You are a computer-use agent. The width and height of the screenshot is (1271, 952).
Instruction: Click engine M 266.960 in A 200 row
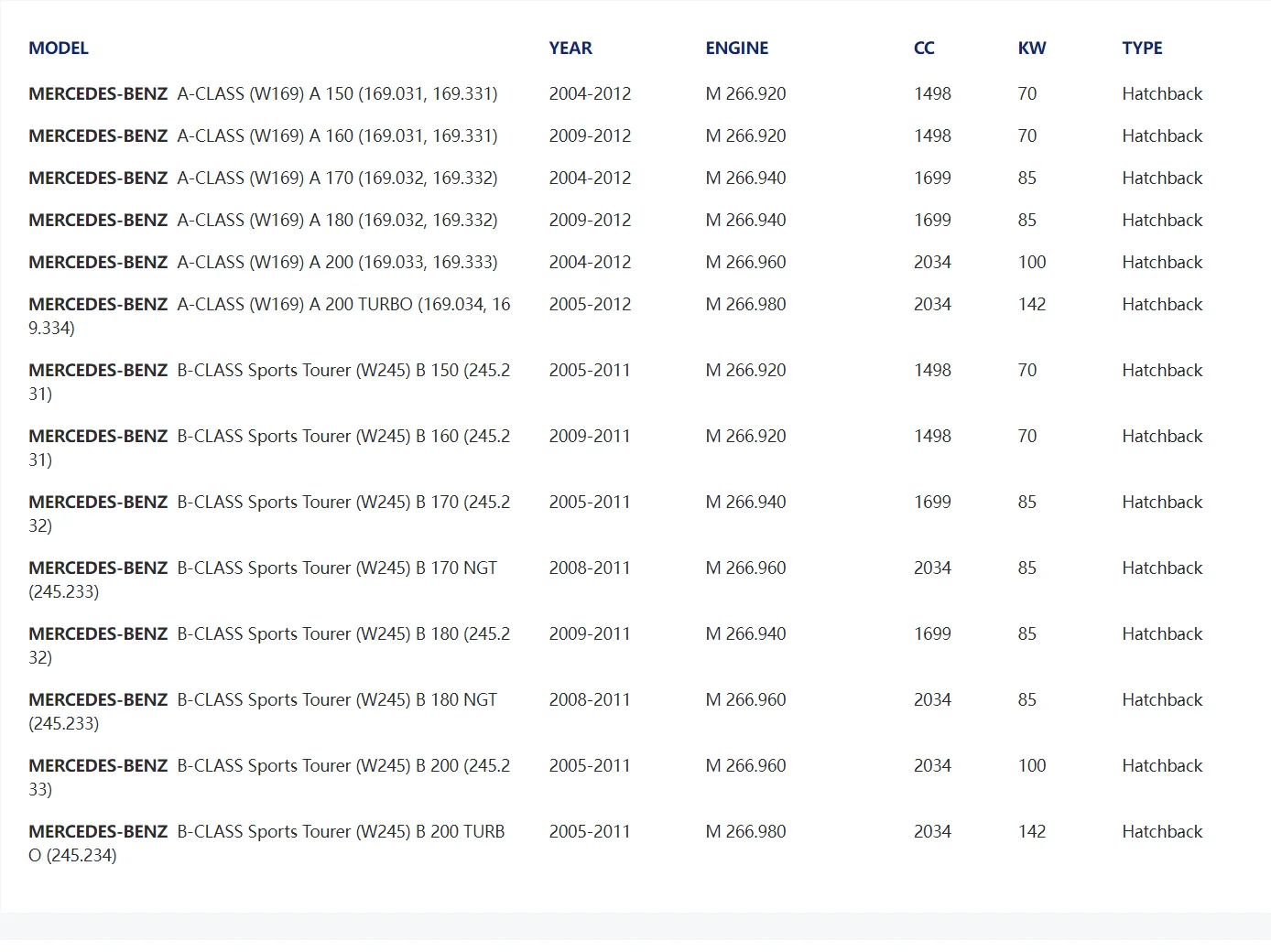[745, 262]
